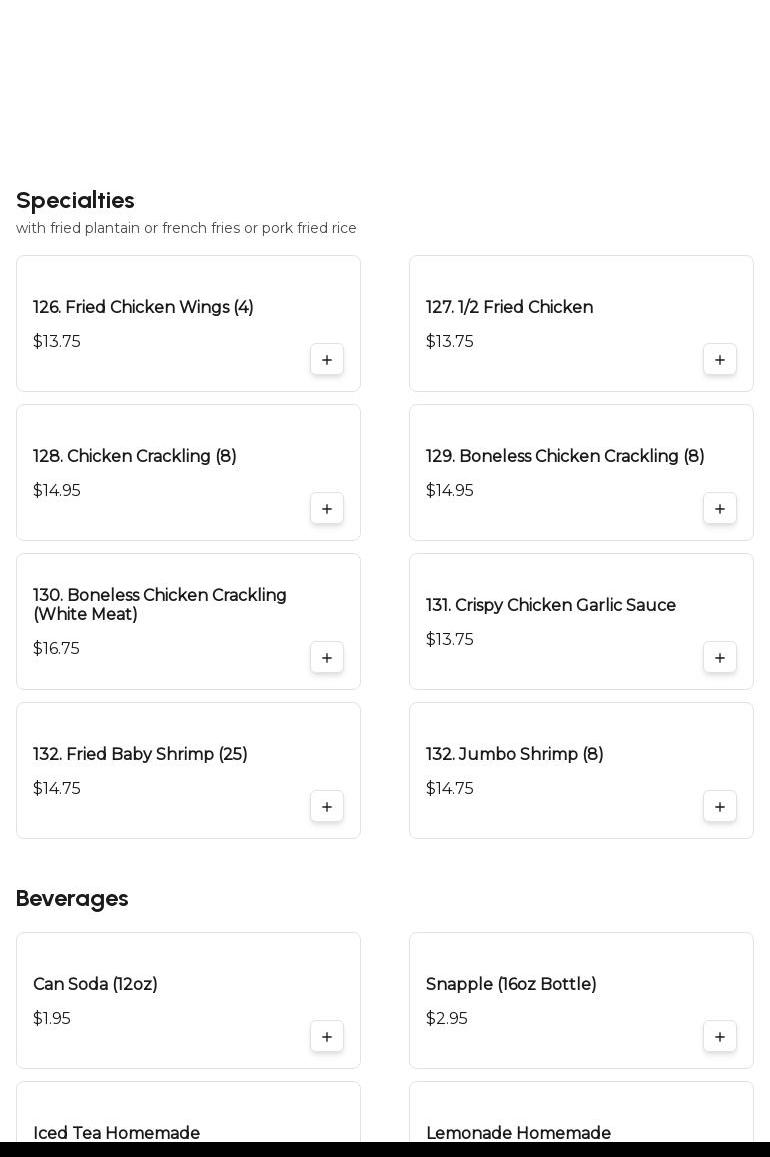Open the Iced Tea Homemade item

(117, 1133)
